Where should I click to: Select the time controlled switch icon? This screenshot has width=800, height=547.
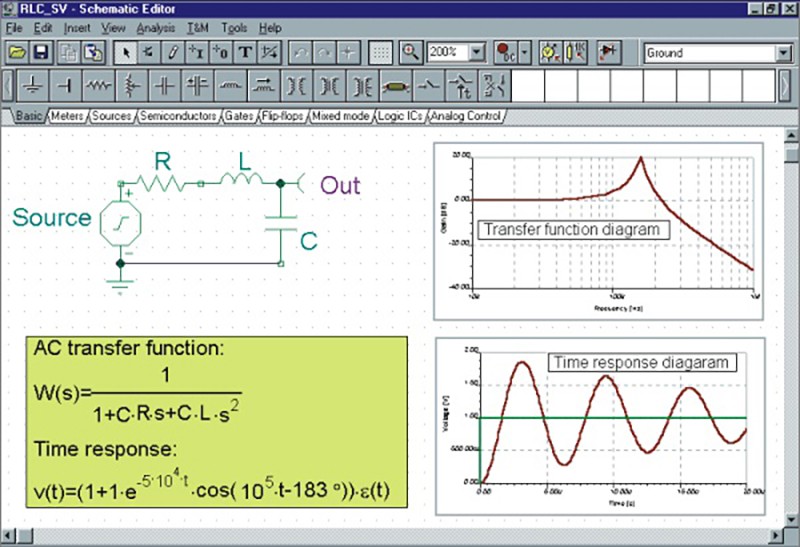461,86
